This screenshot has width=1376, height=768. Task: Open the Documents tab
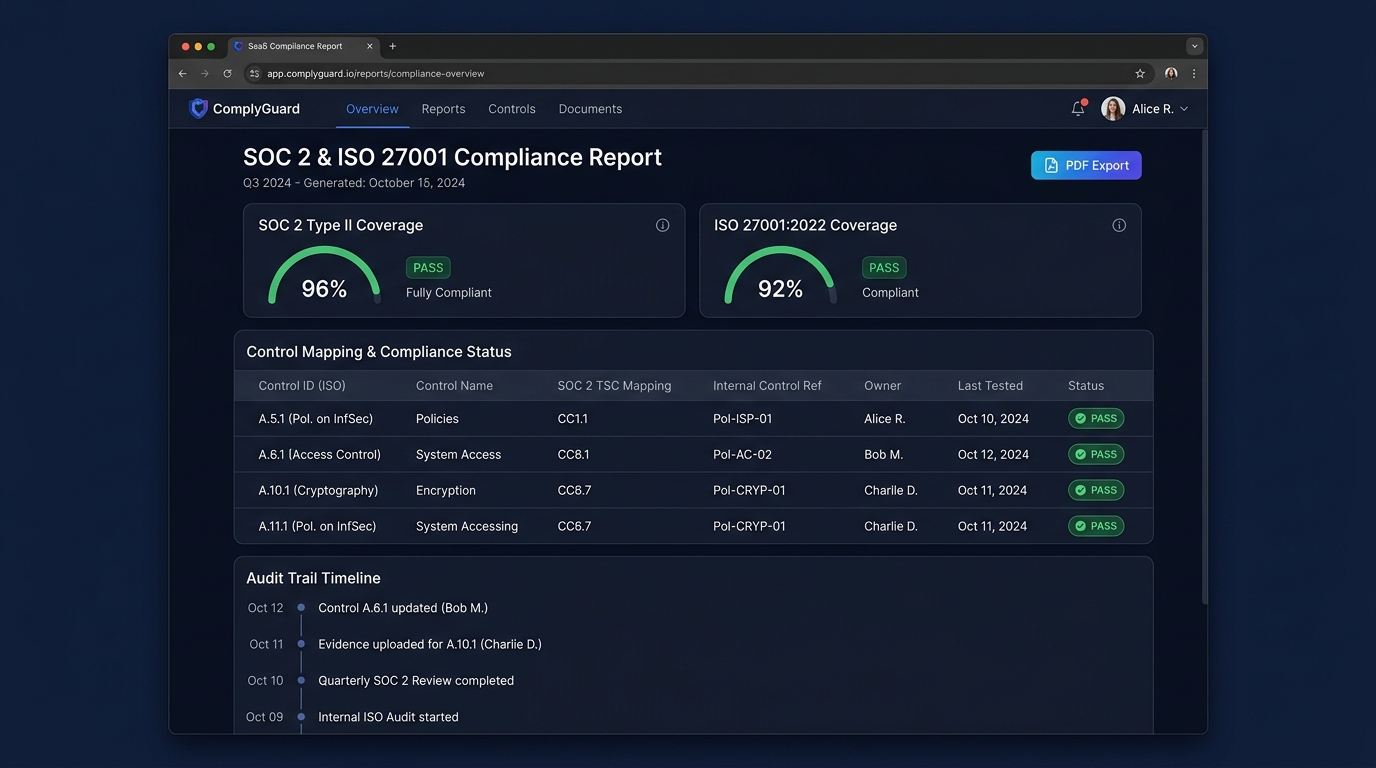point(590,108)
